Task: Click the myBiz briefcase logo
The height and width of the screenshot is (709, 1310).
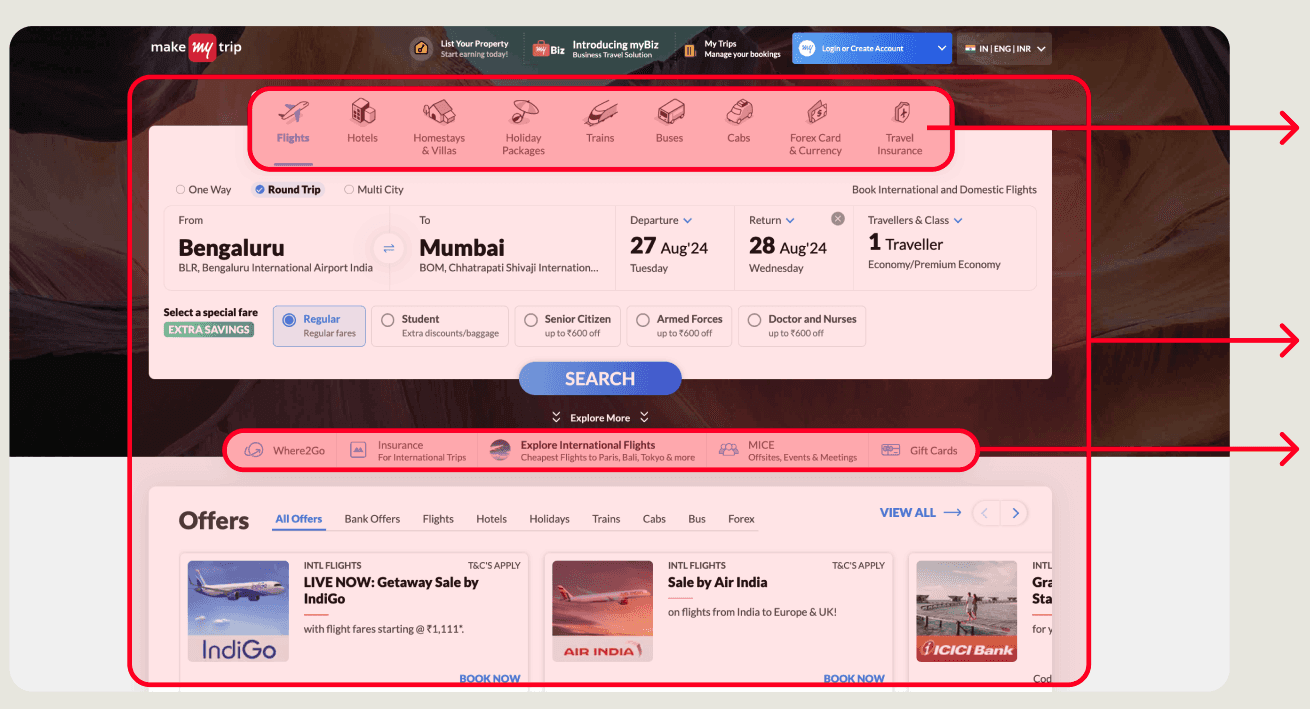Action: pyautogui.click(x=549, y=48)
